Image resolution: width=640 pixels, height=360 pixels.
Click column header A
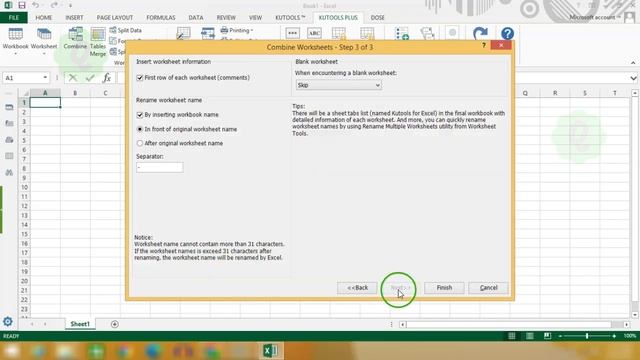45,93
